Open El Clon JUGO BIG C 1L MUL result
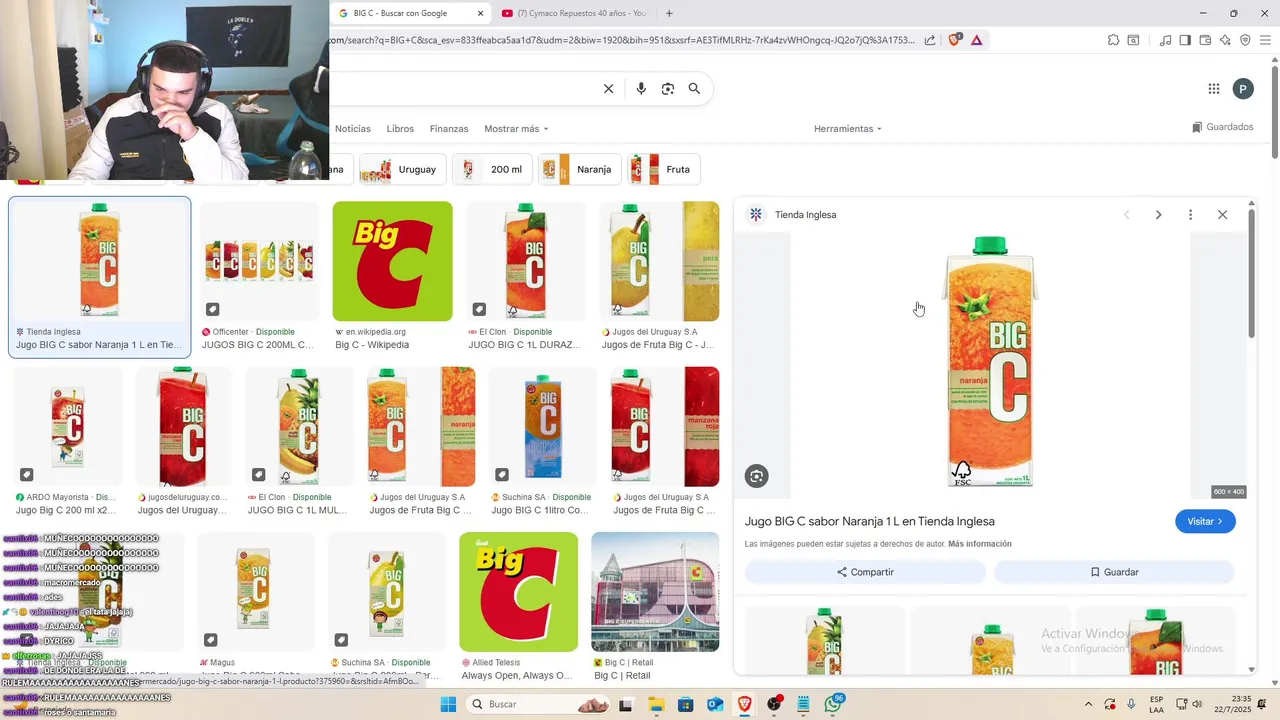Screen dimensions: 1280x720 pyautogui.click(x=299, y=441)
